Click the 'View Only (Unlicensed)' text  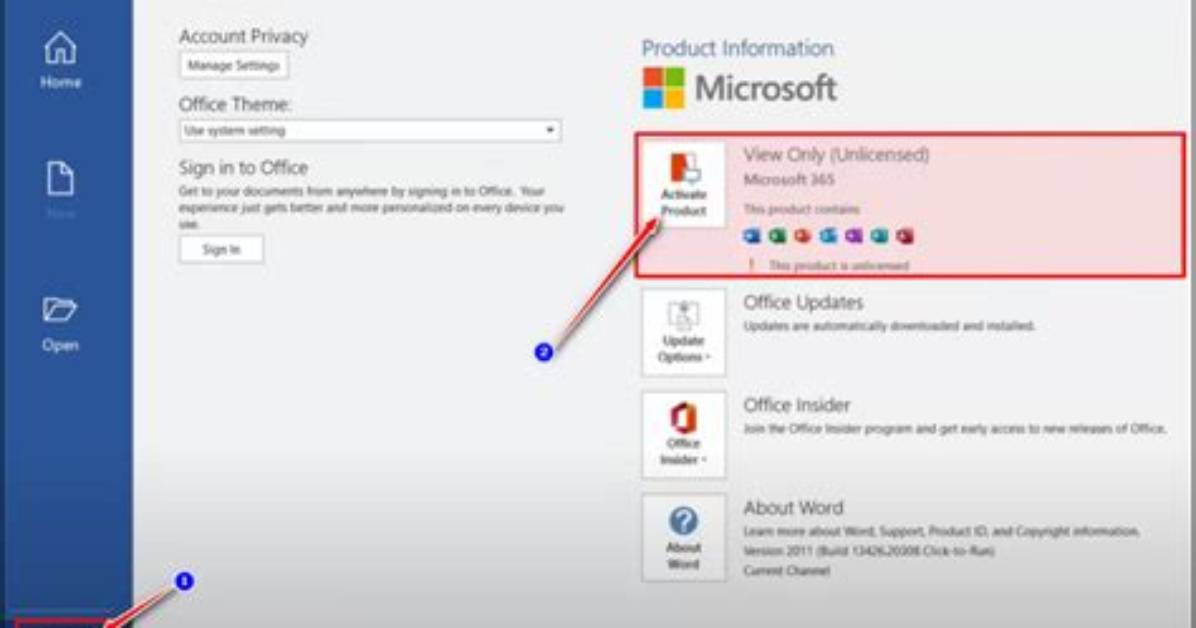point(836,155)
